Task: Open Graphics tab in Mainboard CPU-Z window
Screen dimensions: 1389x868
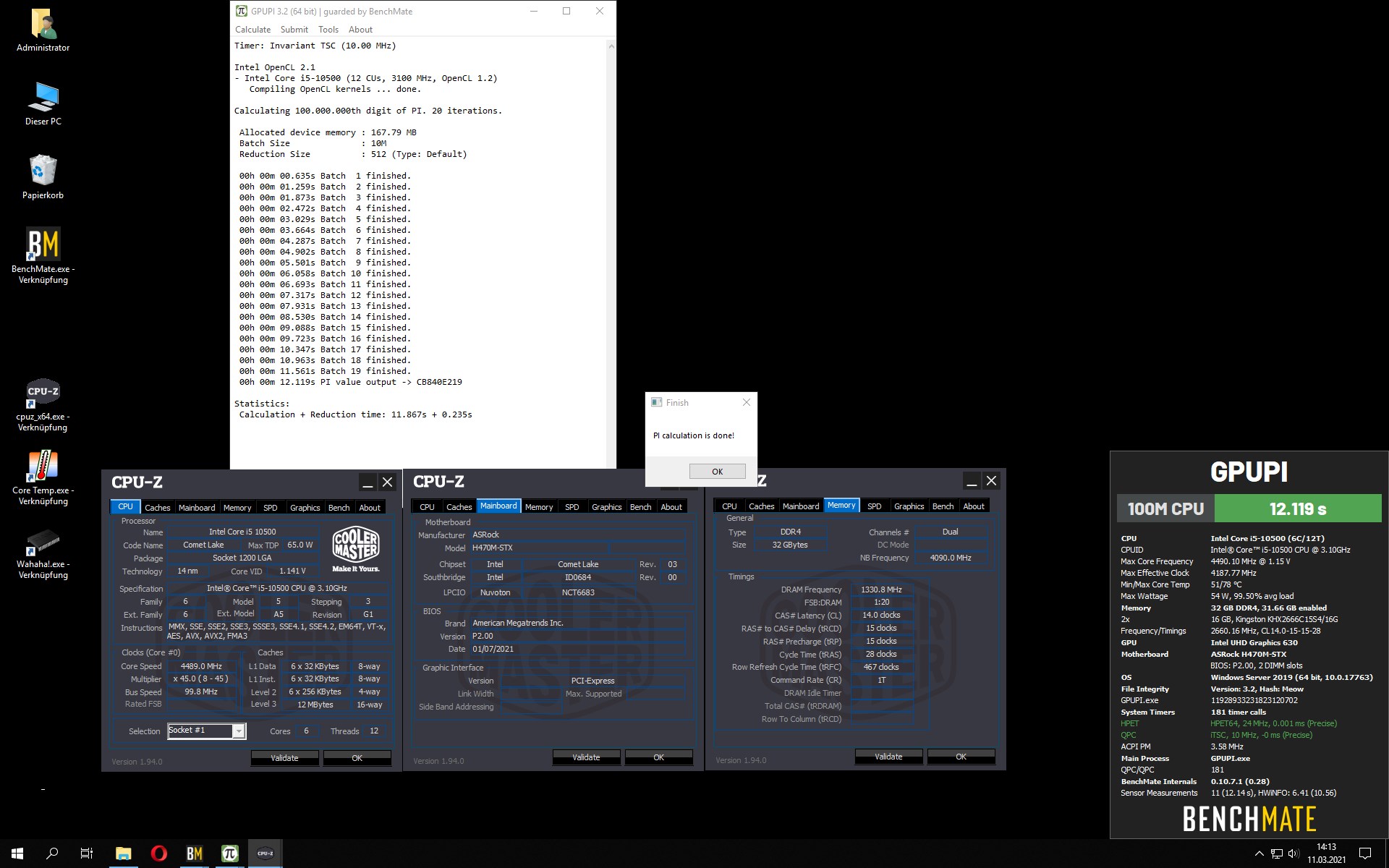Action: pos(606,507)
